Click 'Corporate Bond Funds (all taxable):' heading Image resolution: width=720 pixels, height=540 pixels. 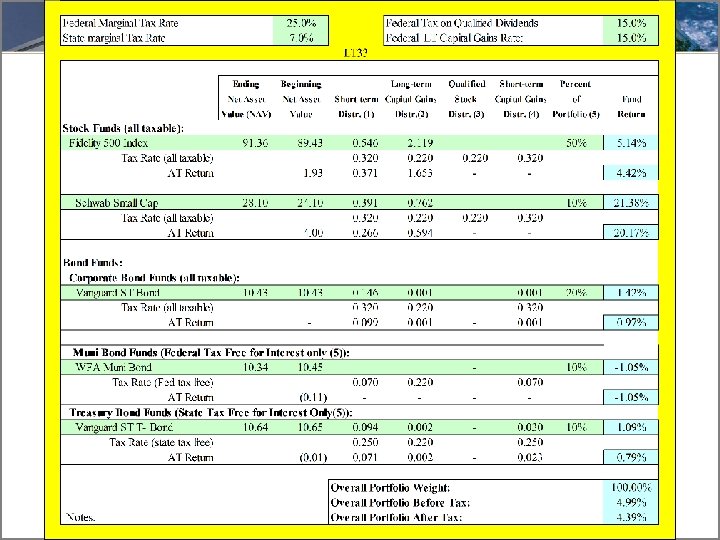click(154, 277)
